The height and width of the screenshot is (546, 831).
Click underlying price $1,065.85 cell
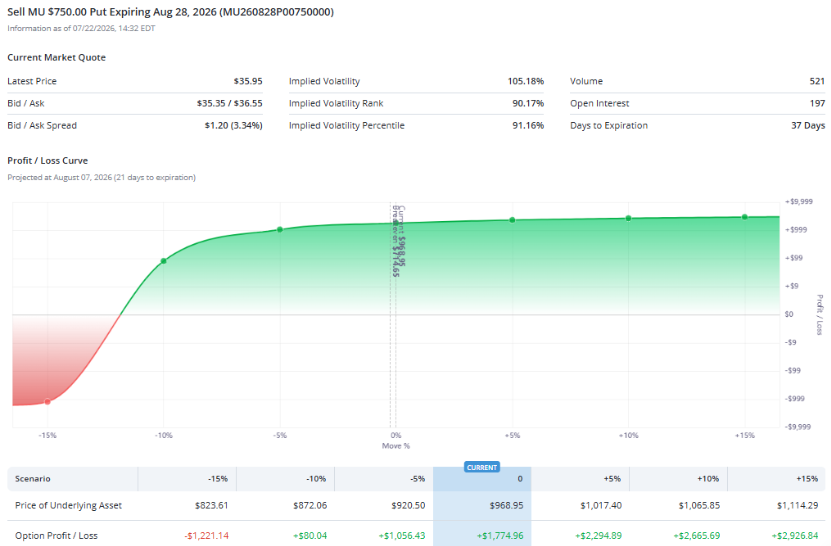tap(699, 505)
